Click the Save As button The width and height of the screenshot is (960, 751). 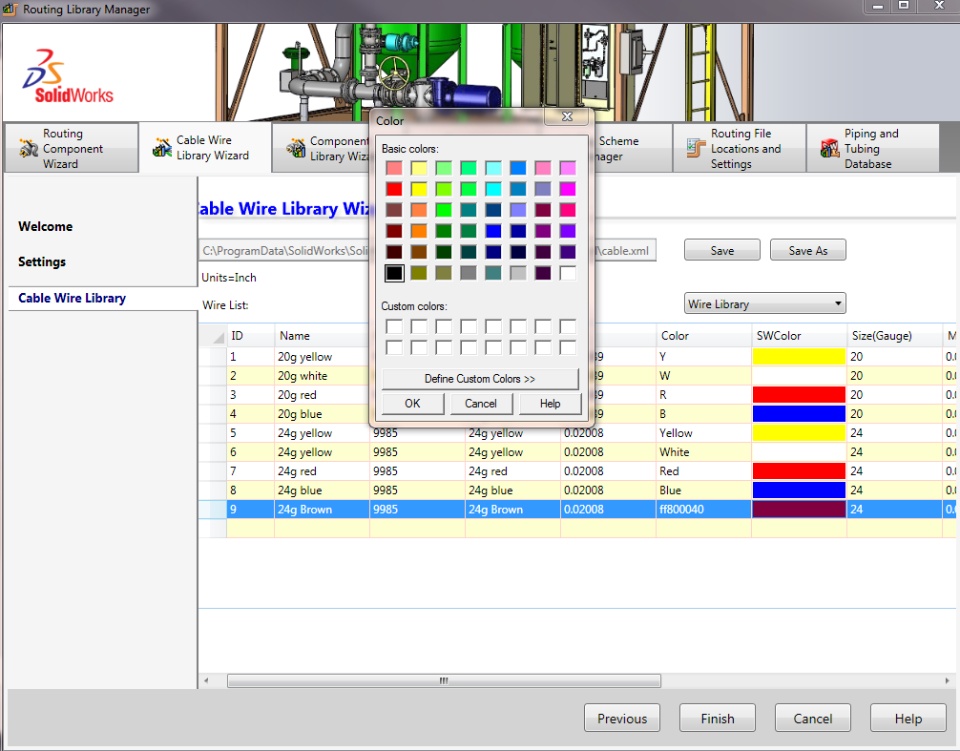(x=808, y=250)
